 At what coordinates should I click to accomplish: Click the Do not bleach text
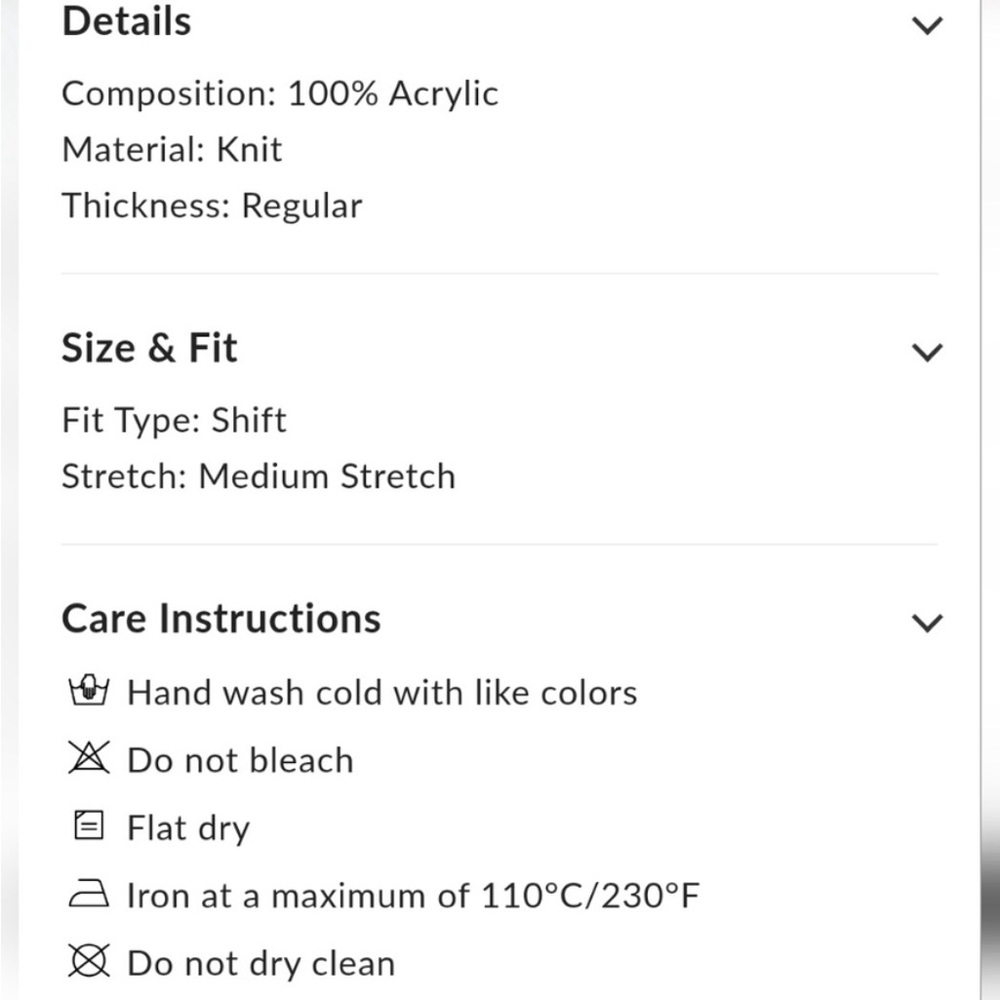click(240, 760)
